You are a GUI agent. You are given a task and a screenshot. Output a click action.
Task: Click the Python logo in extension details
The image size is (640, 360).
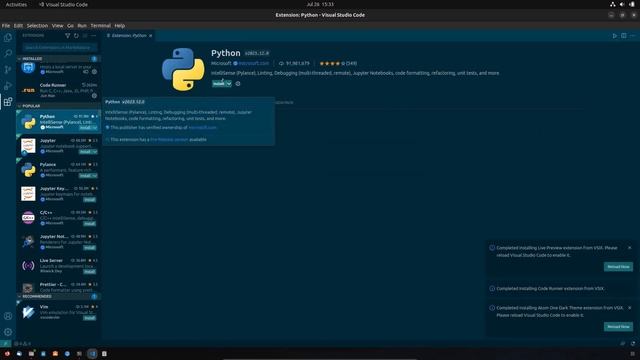pyautogui.click(x=183, y=69)
